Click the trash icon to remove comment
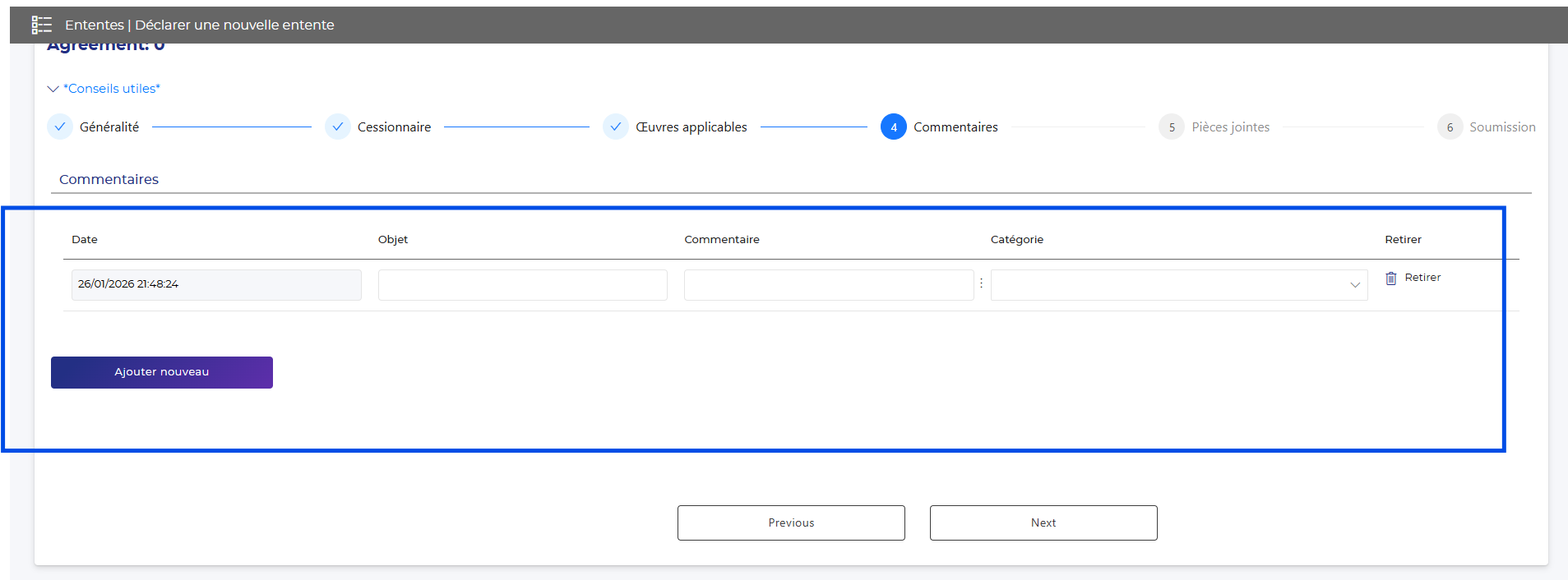Viewport: 1568px width, 580px height. (x=1390, y=278)
